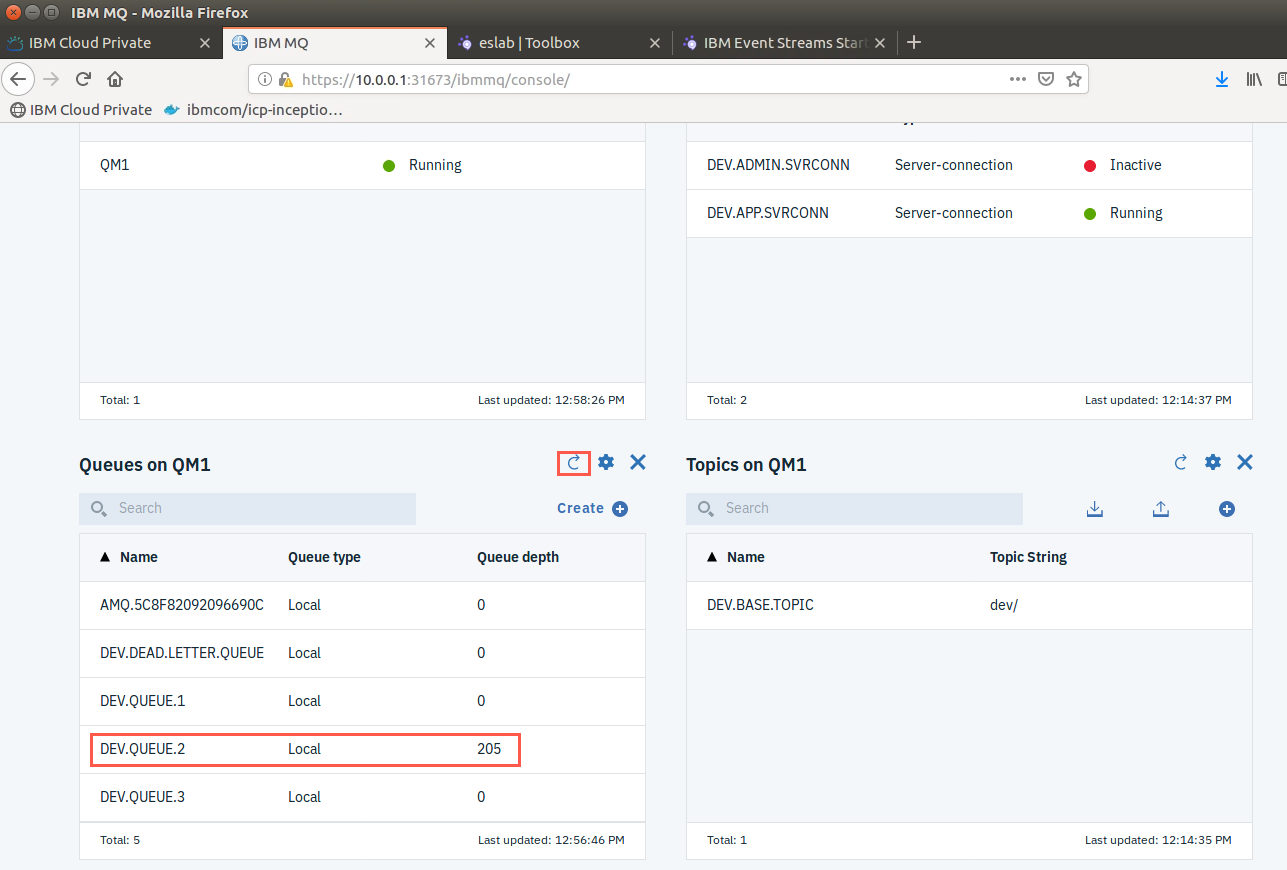Image resolution: width=1287 pixels, height=870 pixels.
Task: Bookmark this page with star
Action: tap(1074, 79)
